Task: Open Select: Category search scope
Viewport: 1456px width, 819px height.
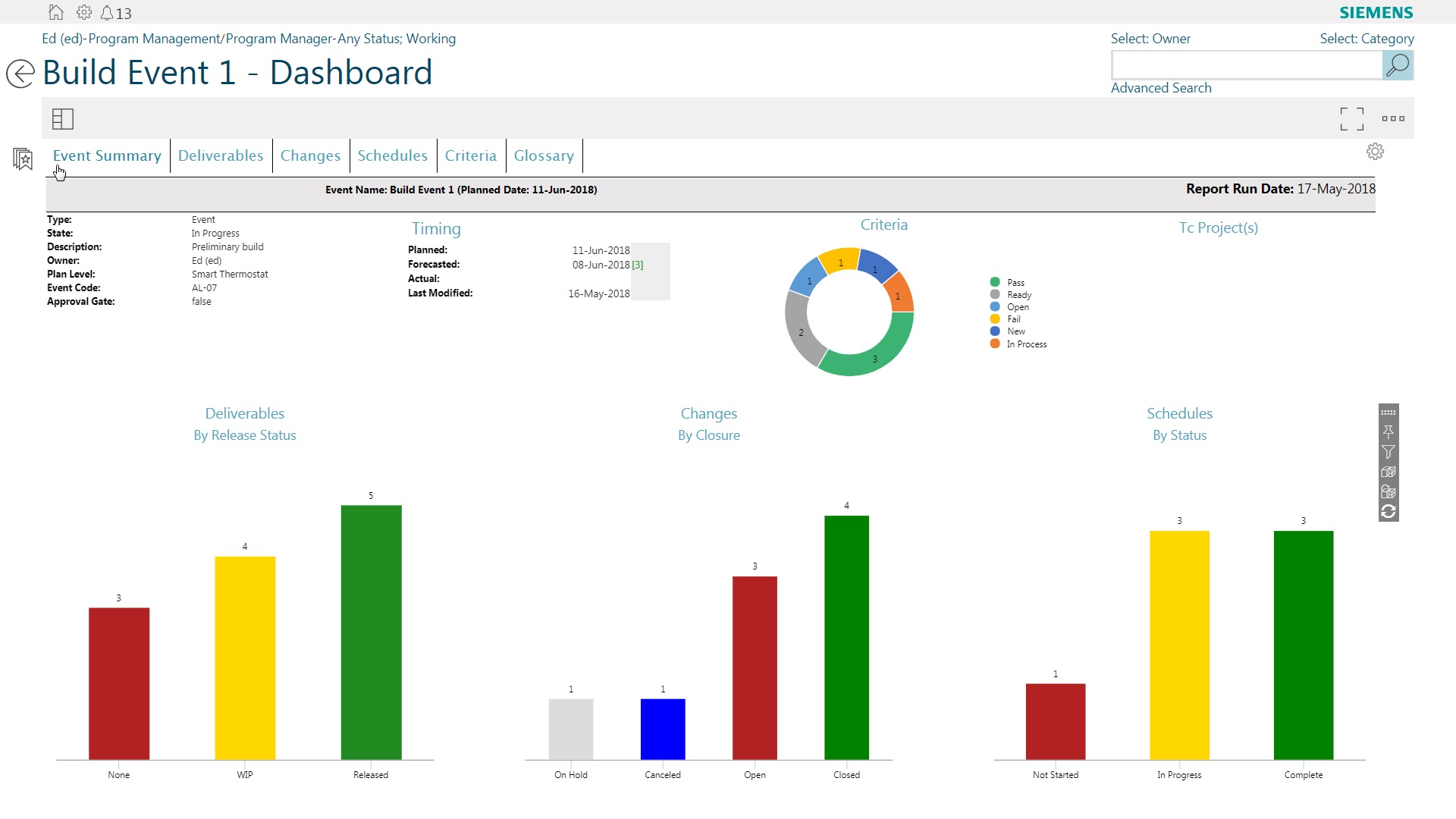Action: pyautogui.click(x=1366, y=39)
